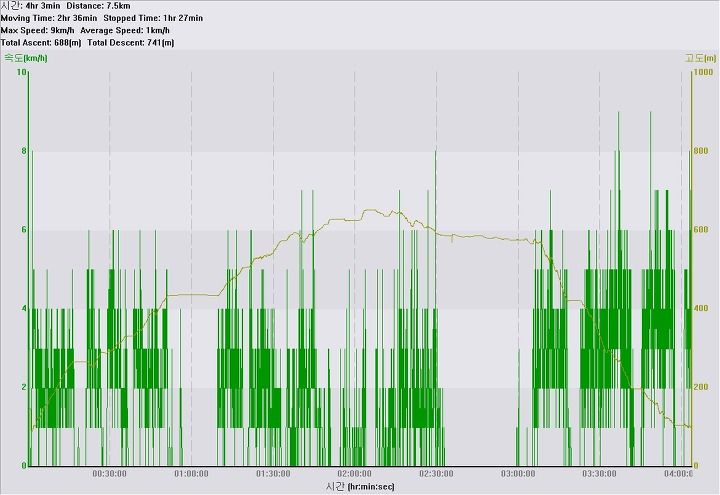The image size is (720, 495).
Task: Click the speed axis label 8
Action: click(24, 151)
